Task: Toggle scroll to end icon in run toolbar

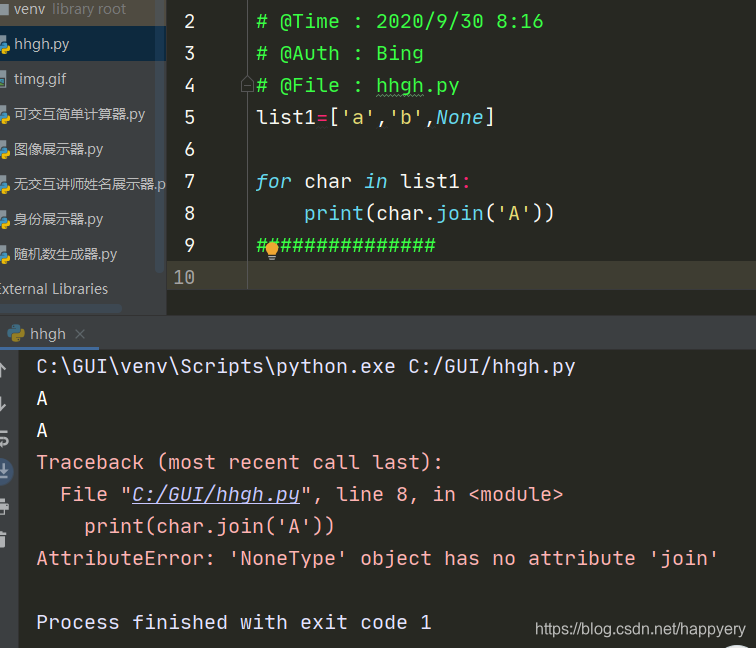Action: click(4, 471)
